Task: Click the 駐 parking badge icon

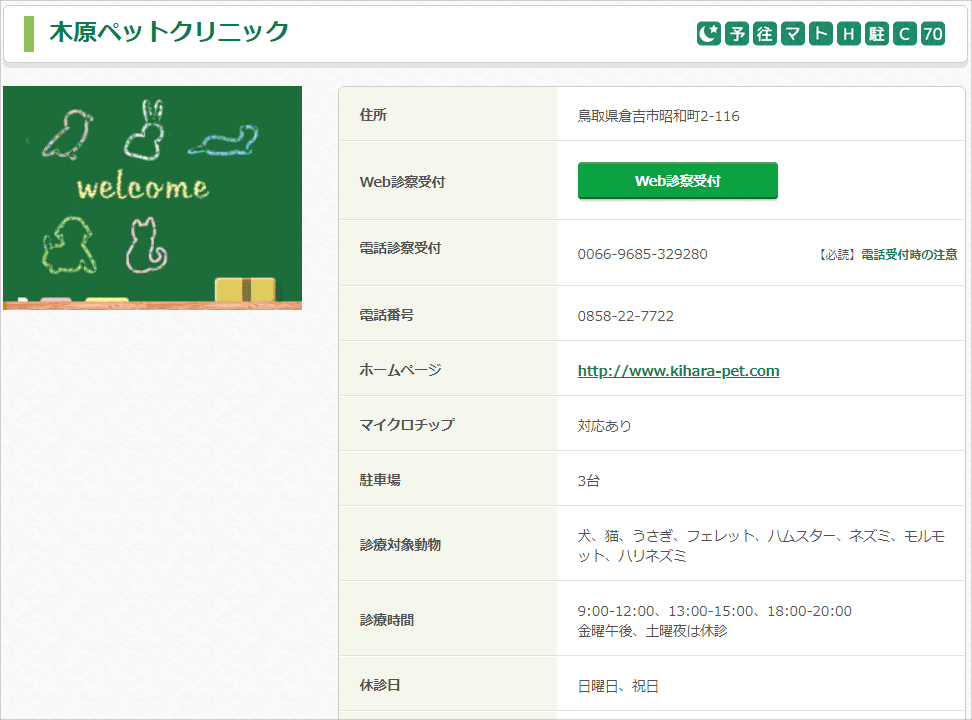Action: click(x=877, y=34)
